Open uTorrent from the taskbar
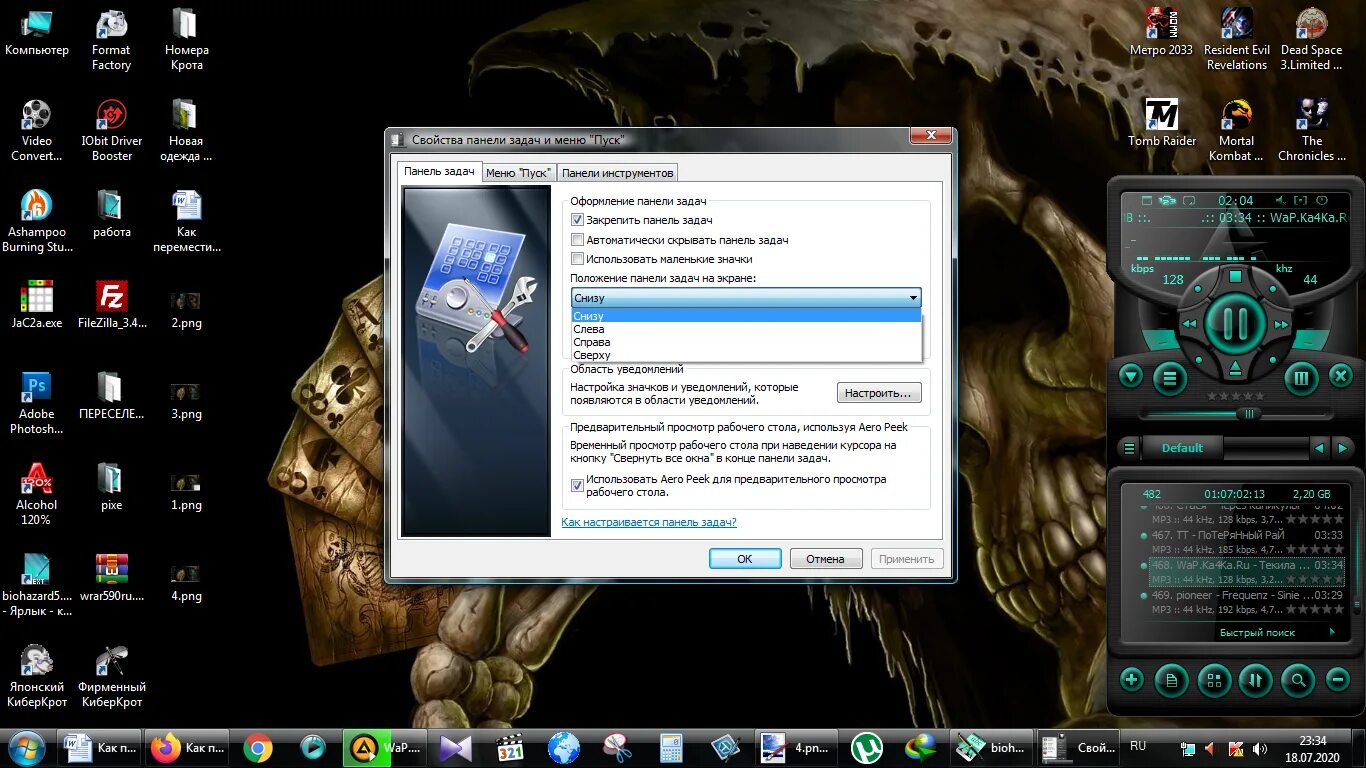This screenshot has height=768, width=1366. 867,748
